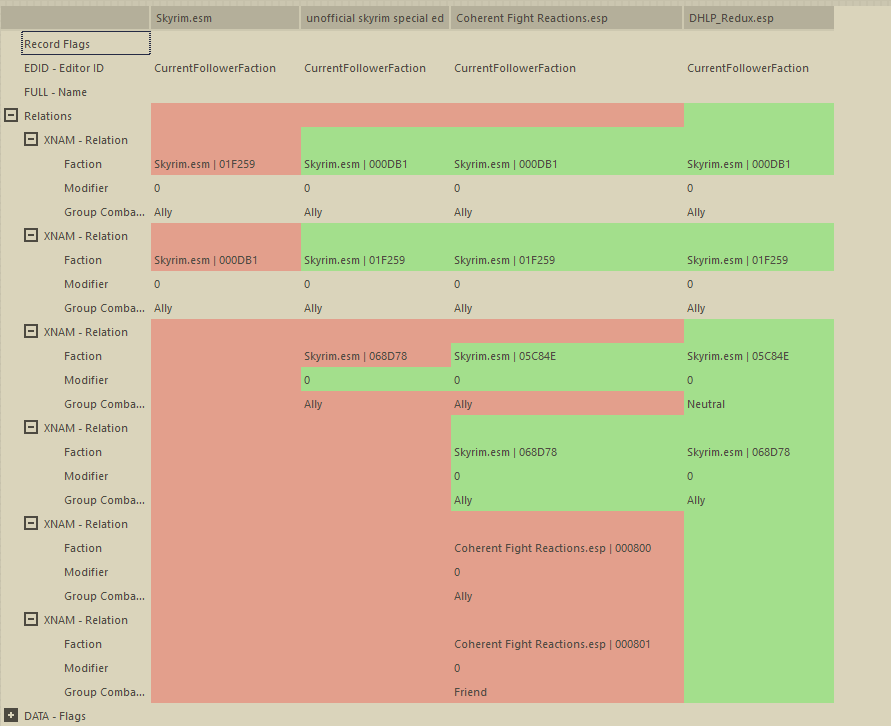Collapse XNAM relation containing Coherent Fight Reactions.esp | 000800
Screen dimensions: 891x726
(31, 524)
